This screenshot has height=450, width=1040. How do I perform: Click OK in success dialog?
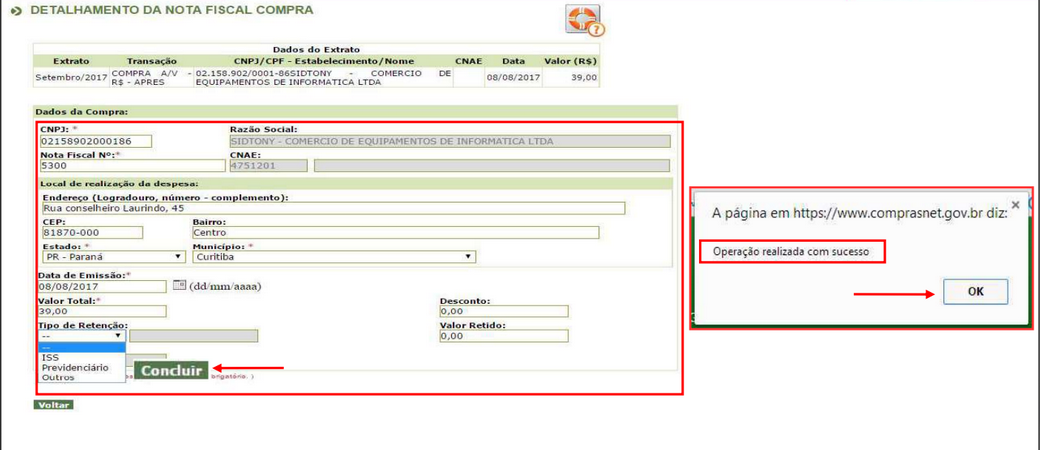pyautogui.click(x=975, y=291)
